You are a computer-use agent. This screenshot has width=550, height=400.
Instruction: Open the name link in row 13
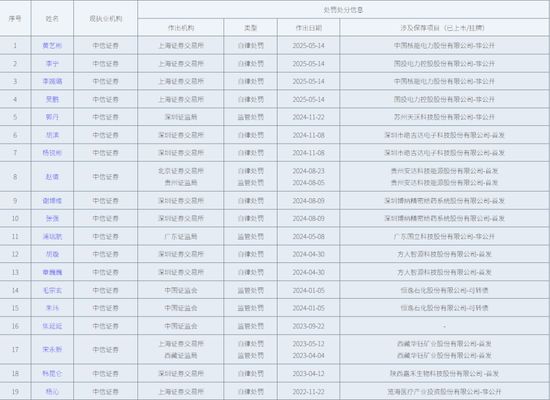[52, 272]
